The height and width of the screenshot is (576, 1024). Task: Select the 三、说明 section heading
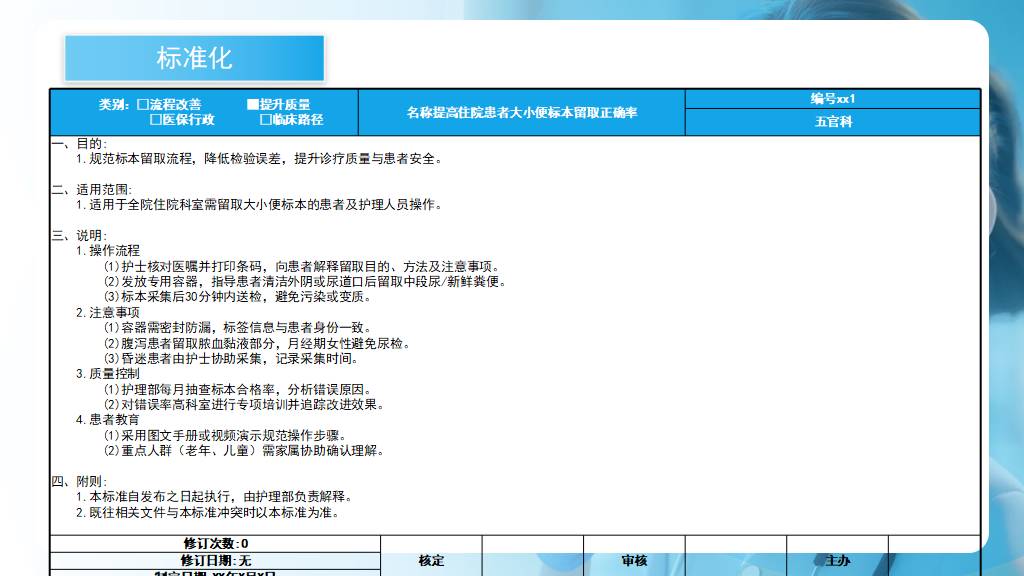(79, 236)
